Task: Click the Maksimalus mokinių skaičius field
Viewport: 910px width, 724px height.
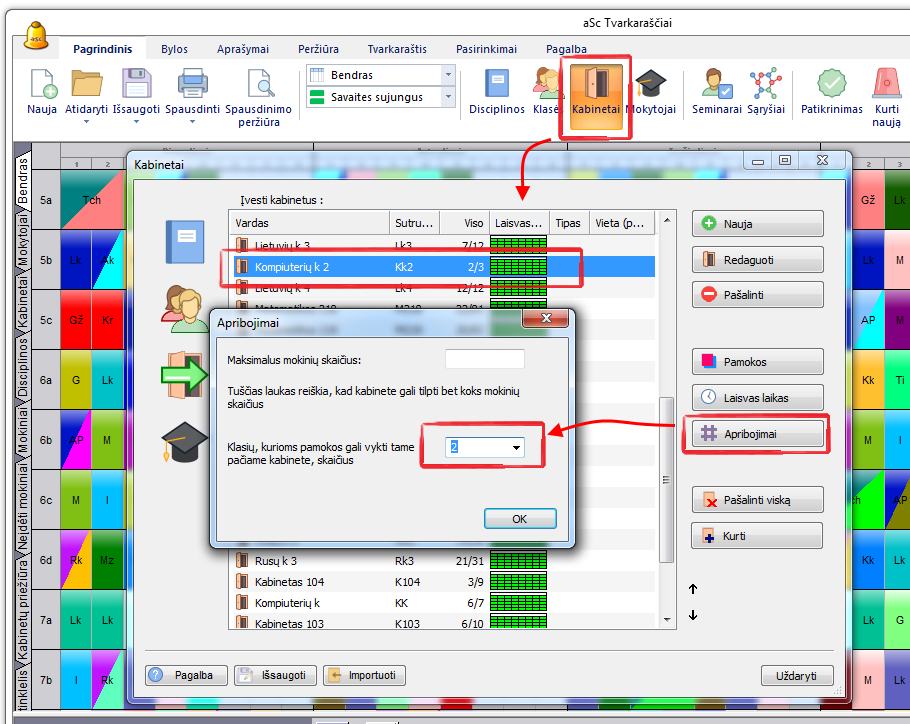Action: coord(484,359)
